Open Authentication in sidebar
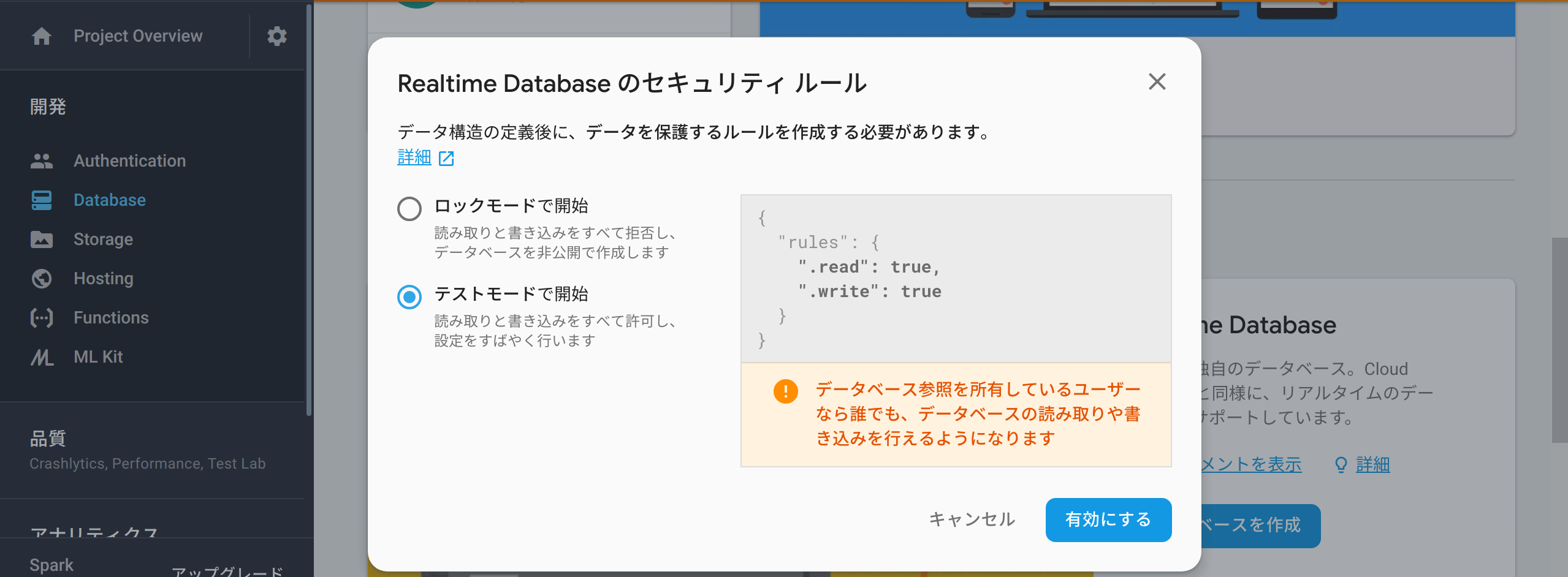 [x=129, y=161]
